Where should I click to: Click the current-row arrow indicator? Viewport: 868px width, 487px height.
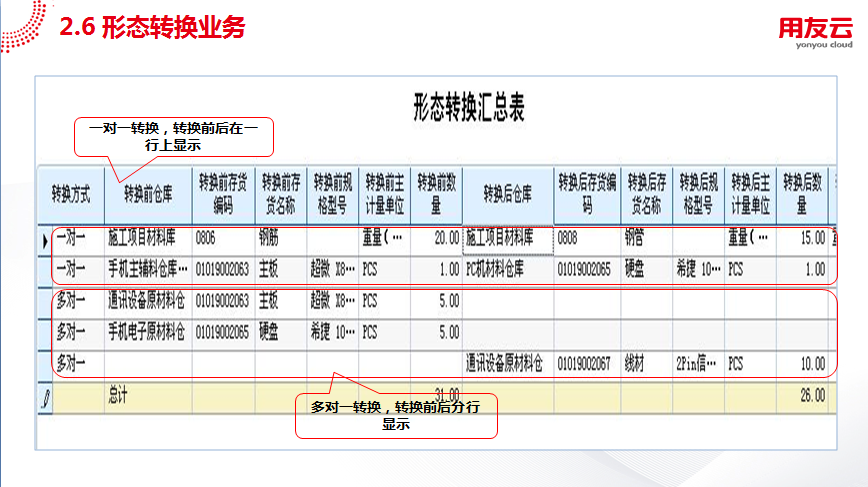click(x=45, y=241)
